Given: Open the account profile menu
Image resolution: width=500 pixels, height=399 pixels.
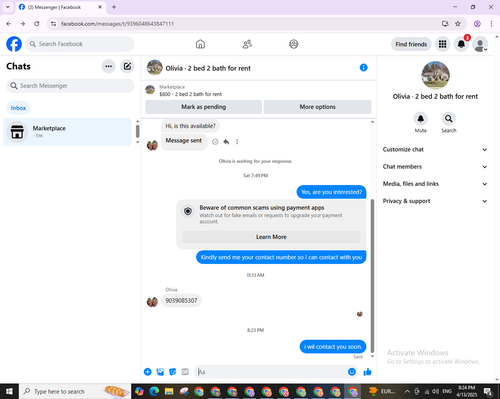Looking at the screenshot, I should tap(480, 44).
